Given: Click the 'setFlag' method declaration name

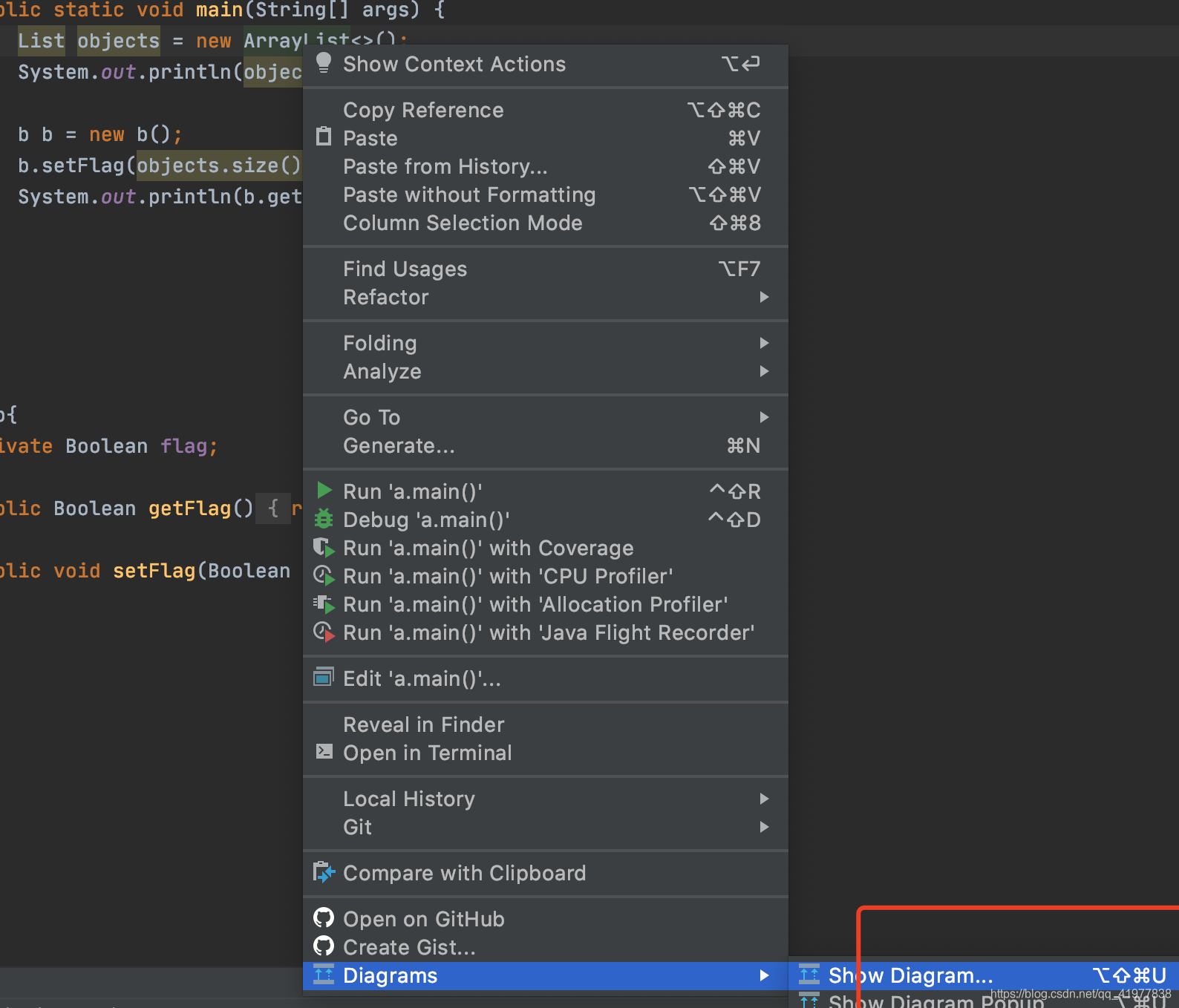Looking at the screenshot, I should [x=154, y=571].
